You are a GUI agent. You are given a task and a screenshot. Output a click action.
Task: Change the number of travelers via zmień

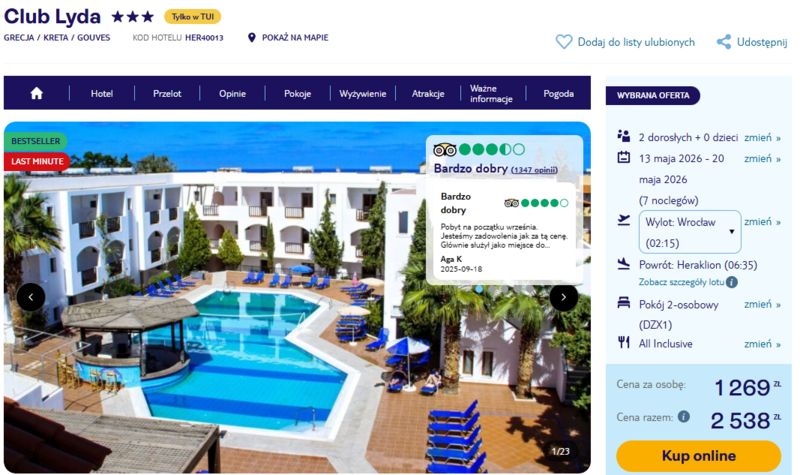click(x=762, y=138)
